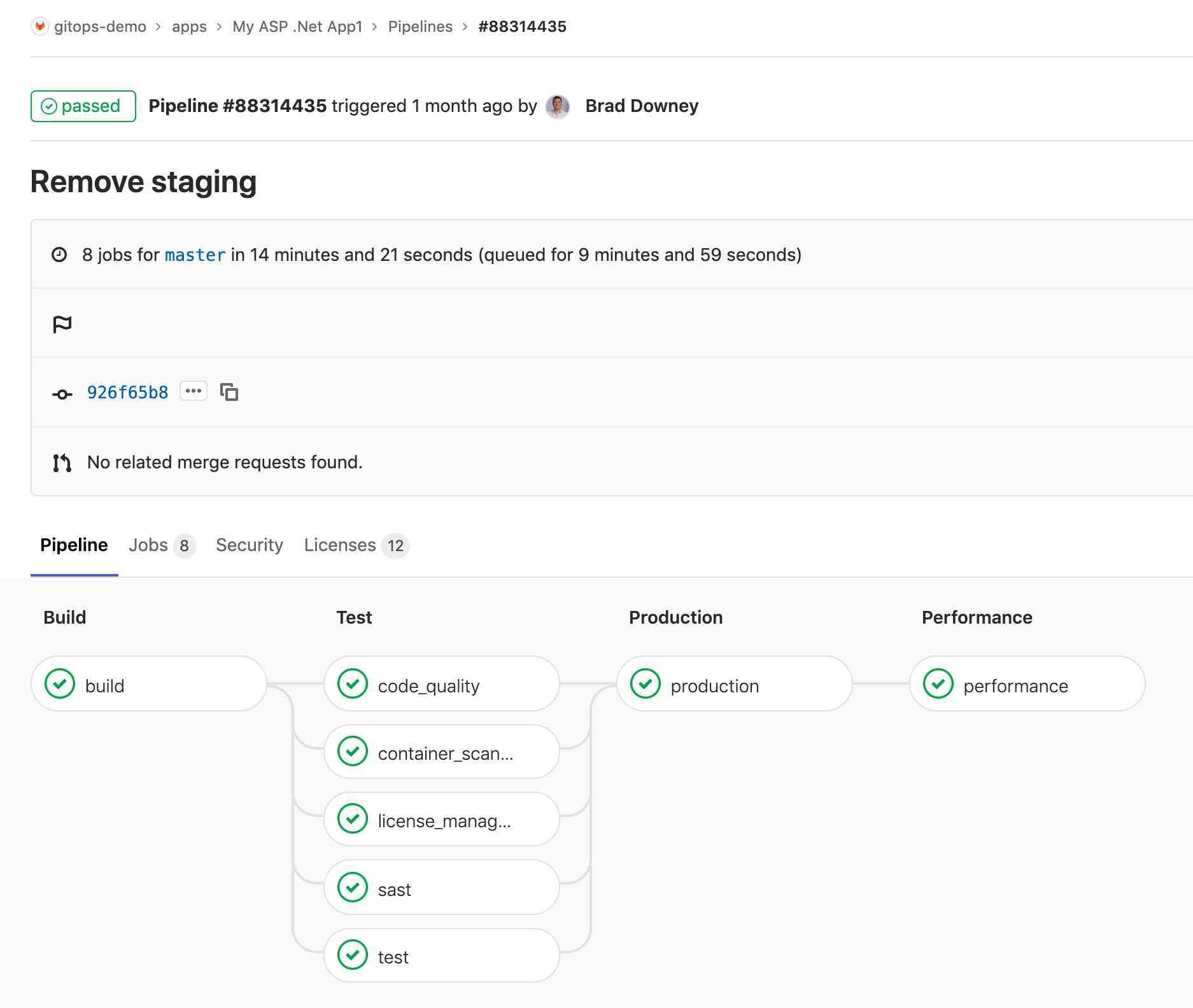Copy the commit SHA to clipboard
This screenshot has height=1008, width=1193.
pos(229,392)
